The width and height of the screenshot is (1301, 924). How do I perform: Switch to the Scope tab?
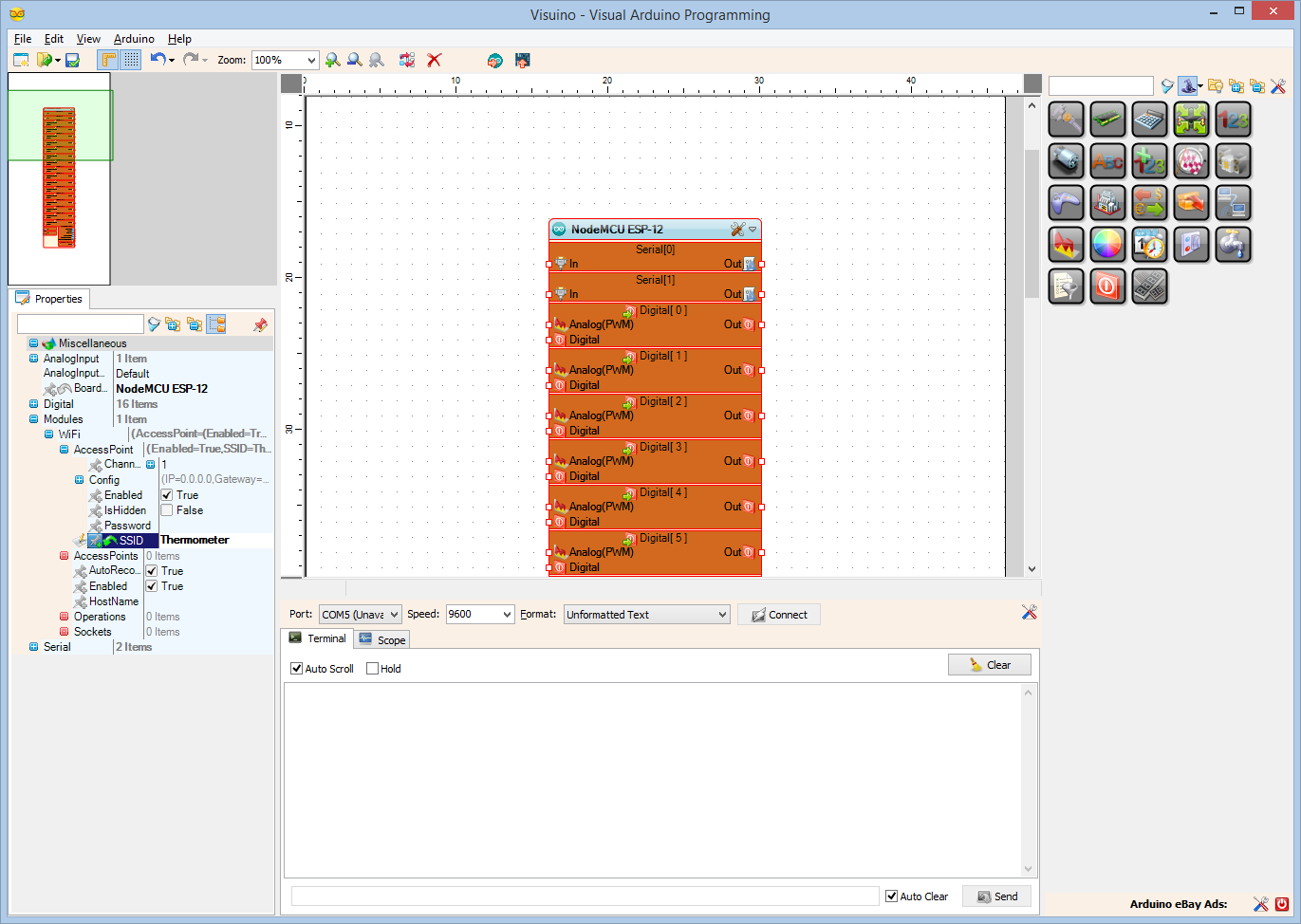(382, 640)
